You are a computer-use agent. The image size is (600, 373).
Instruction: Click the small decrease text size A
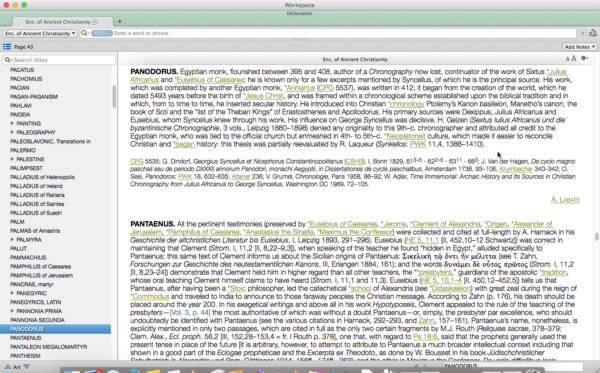(567, 59)
